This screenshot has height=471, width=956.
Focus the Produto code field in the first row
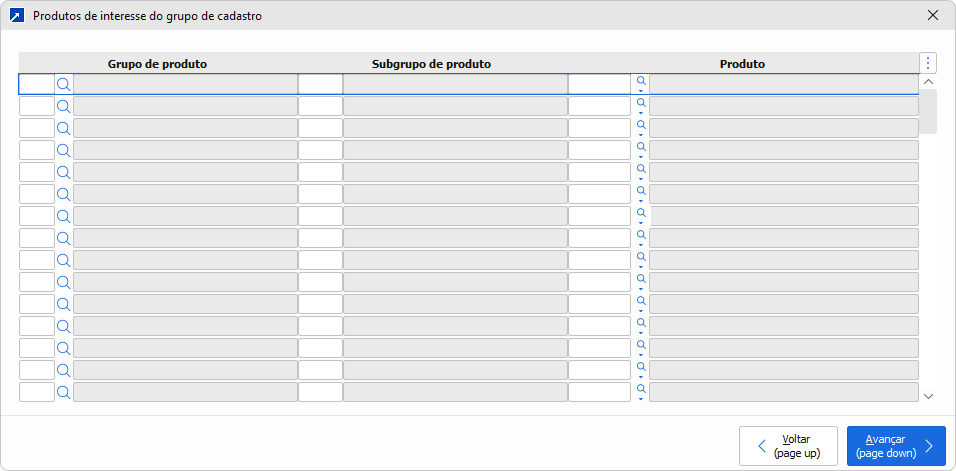coord(599,84)
